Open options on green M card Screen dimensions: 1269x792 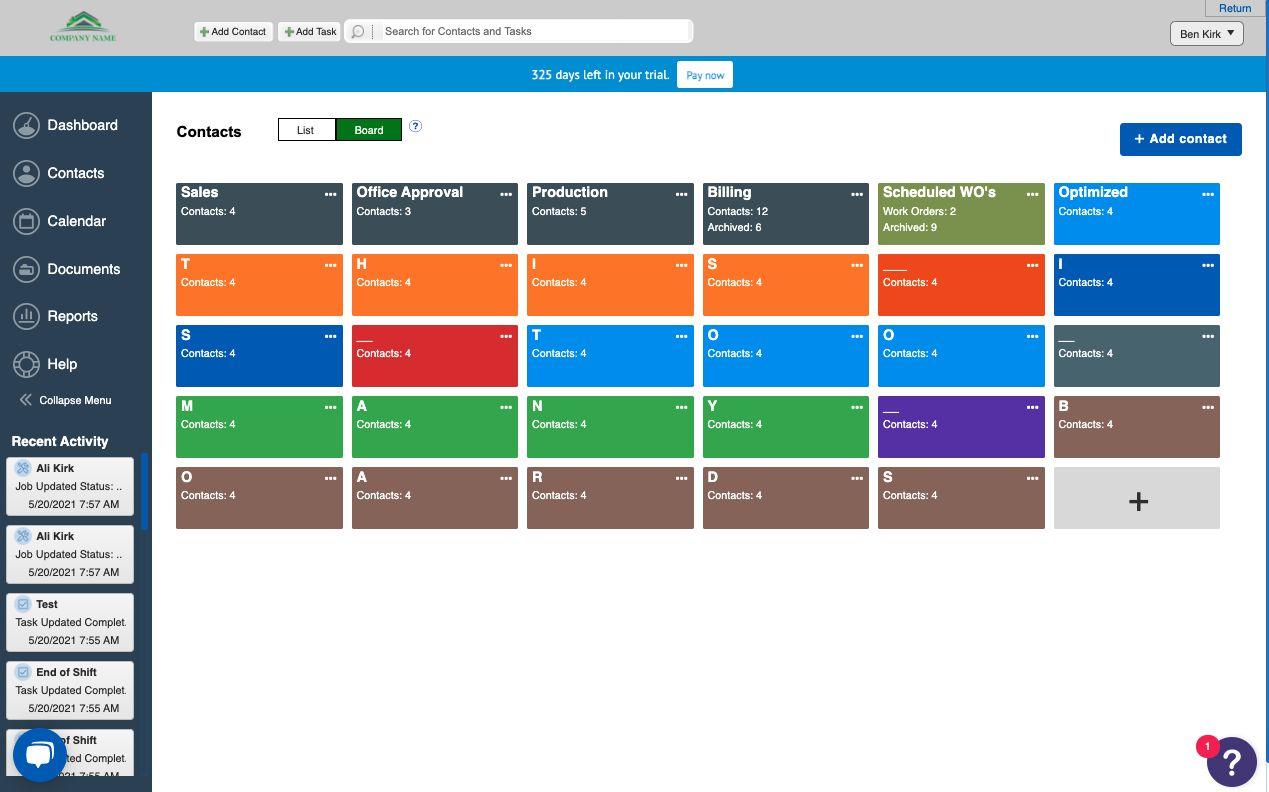click(330, 407)
